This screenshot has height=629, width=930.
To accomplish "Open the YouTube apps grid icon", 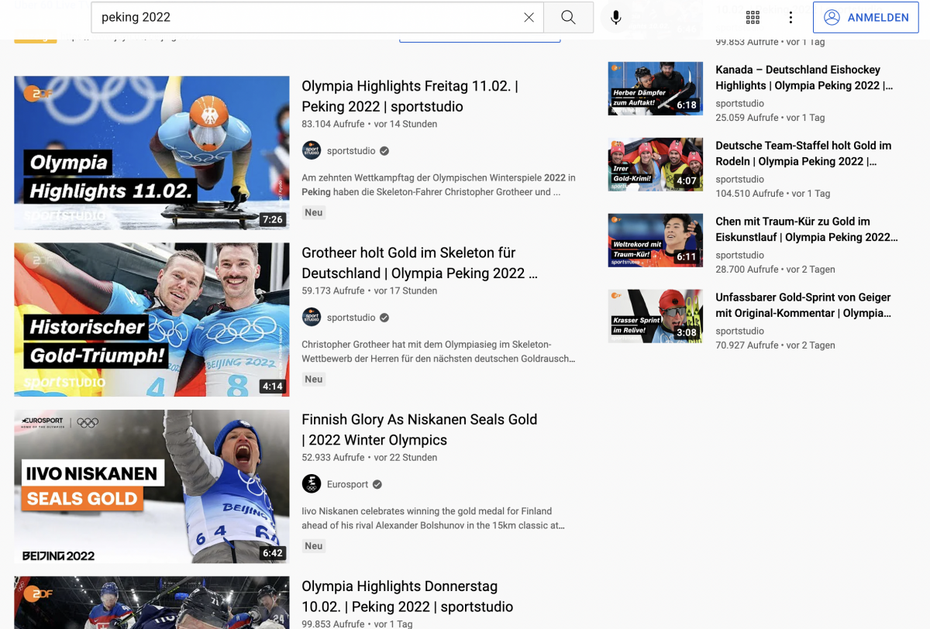I will click(753, 18).
